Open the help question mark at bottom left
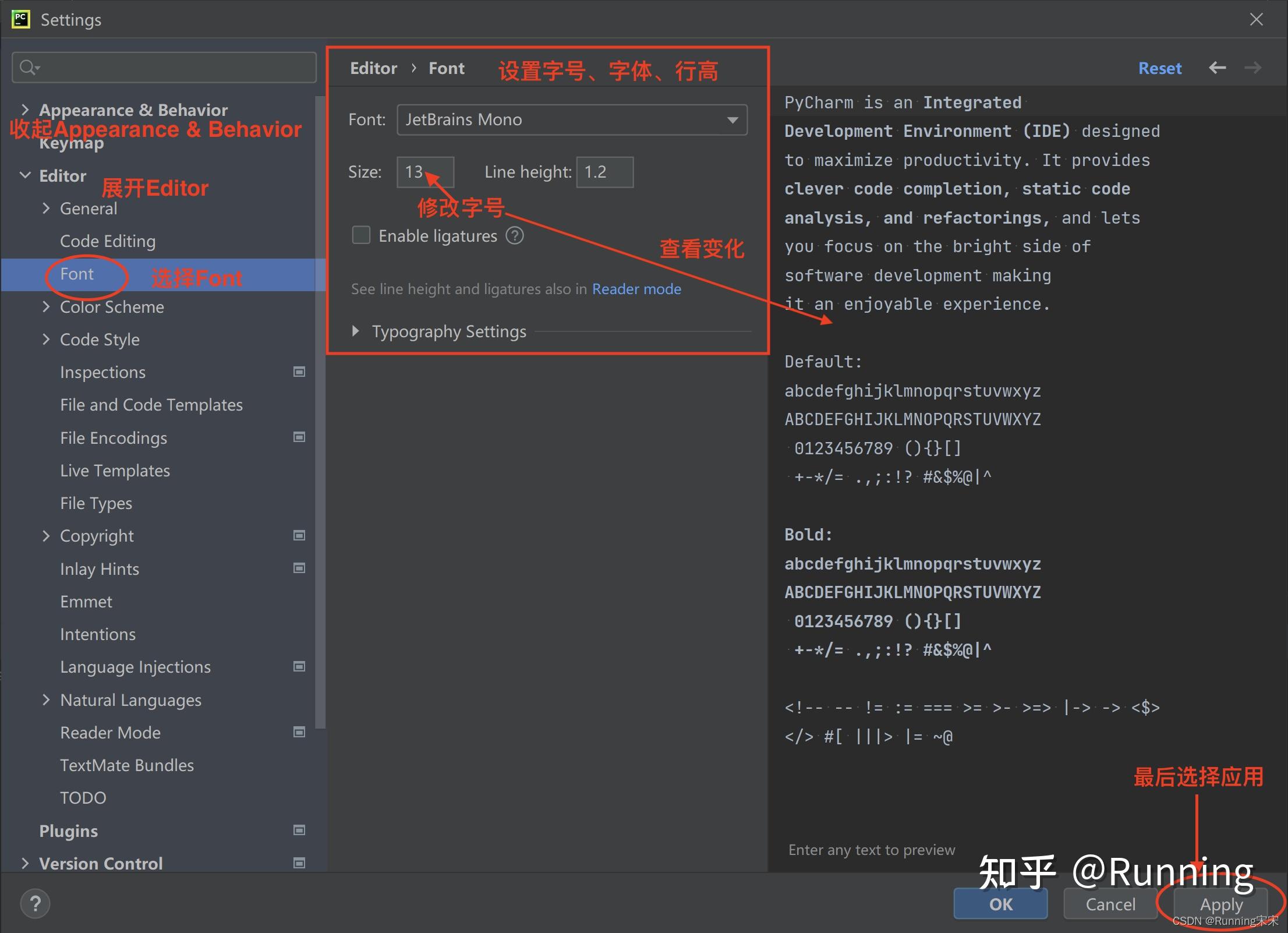Screen dimensions: 1288x933 pos(35,903)
